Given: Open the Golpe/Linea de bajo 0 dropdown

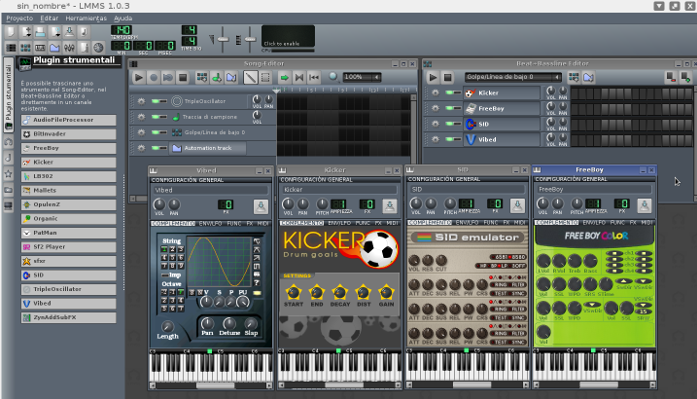Looking at the screenshot, I should (x=513, y=77).
